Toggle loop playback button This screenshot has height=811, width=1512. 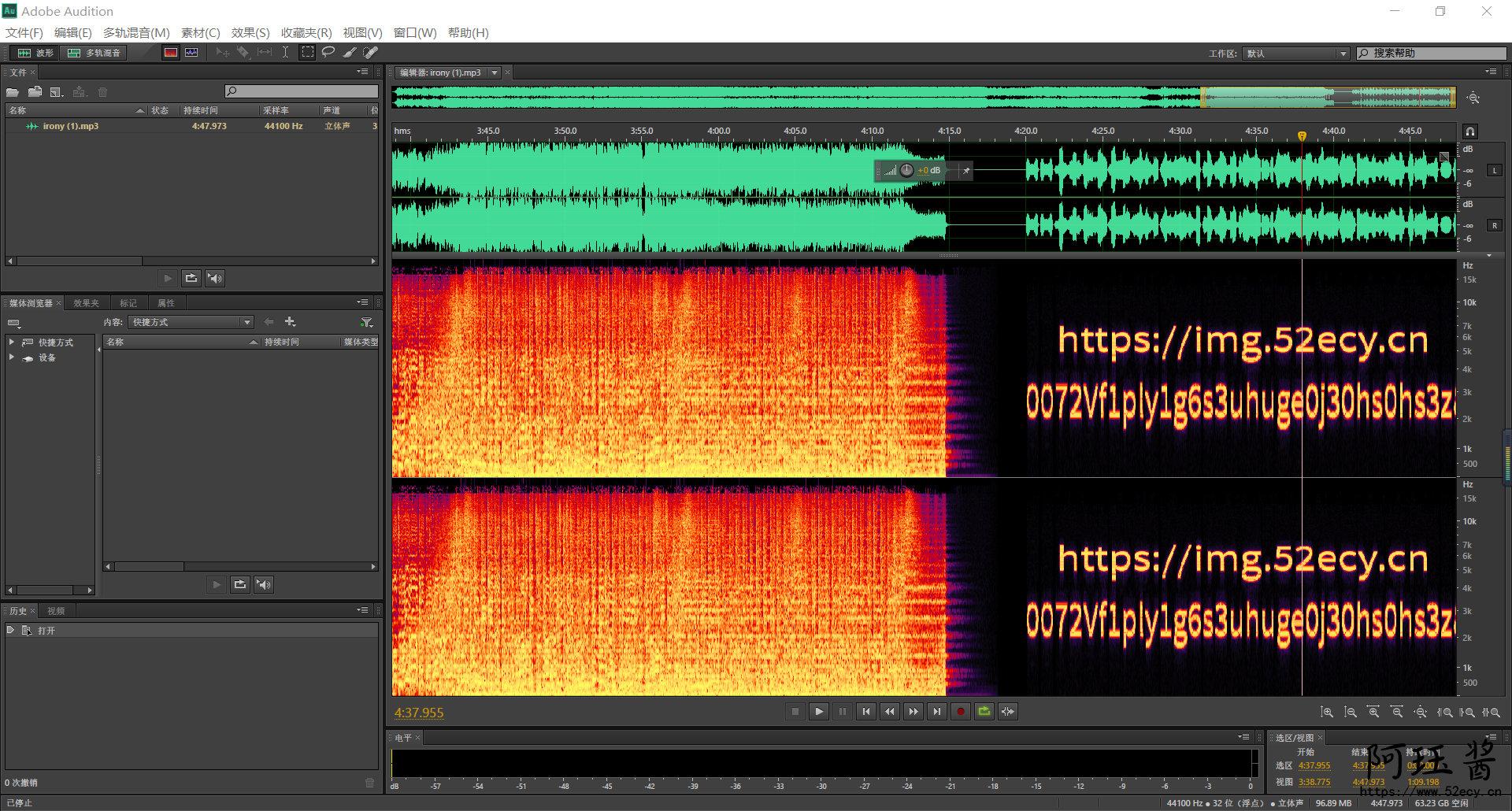pos(984,712)
